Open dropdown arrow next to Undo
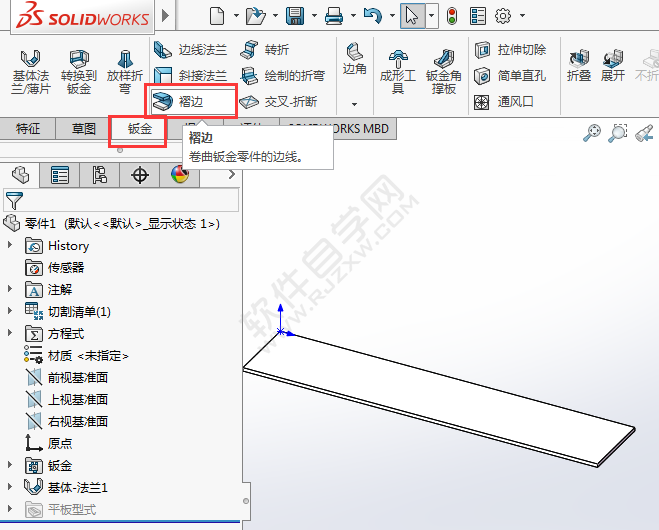This screenshot has height=530, width=659. (392, 16)
